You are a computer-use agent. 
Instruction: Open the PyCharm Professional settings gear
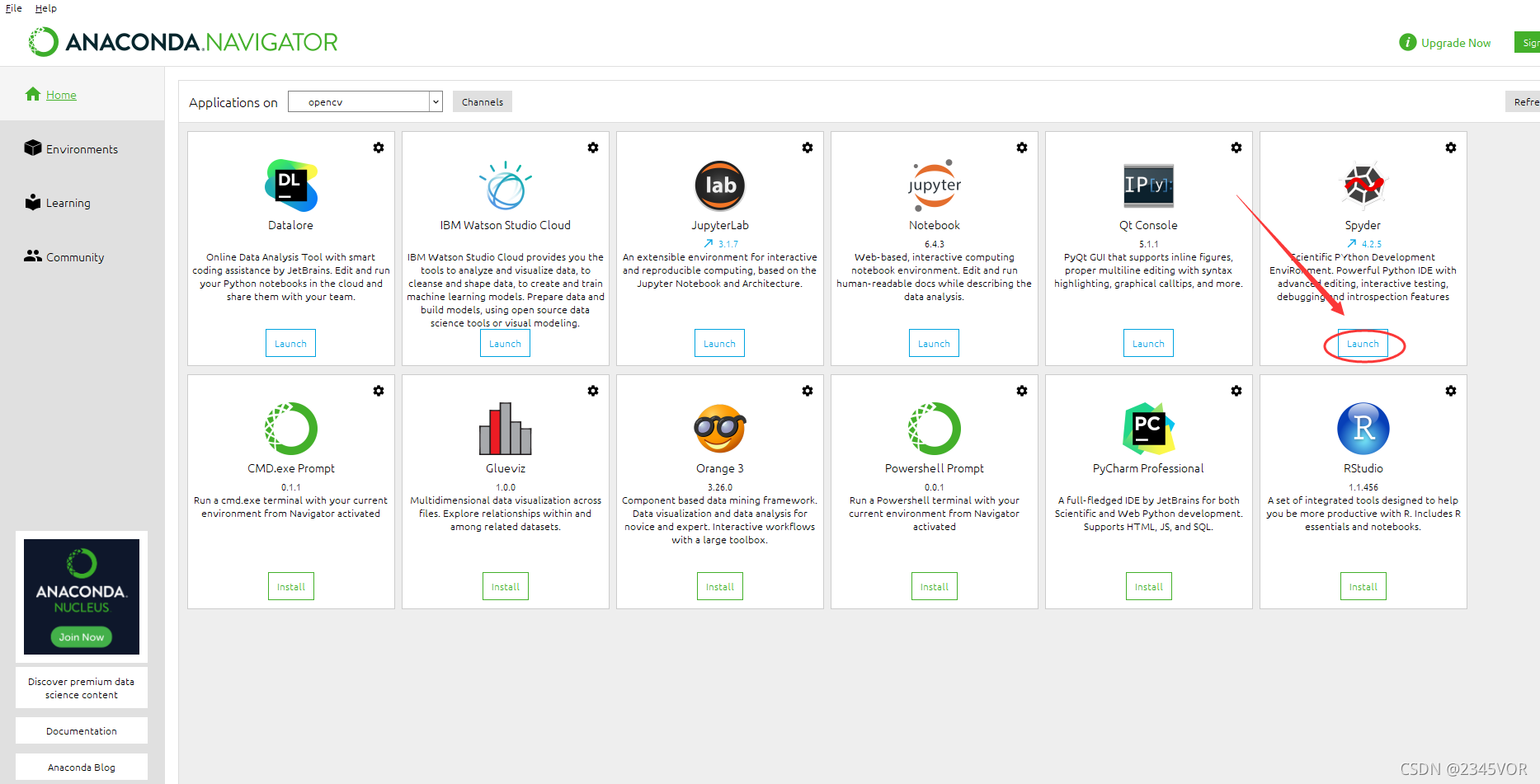(1236, 391)
